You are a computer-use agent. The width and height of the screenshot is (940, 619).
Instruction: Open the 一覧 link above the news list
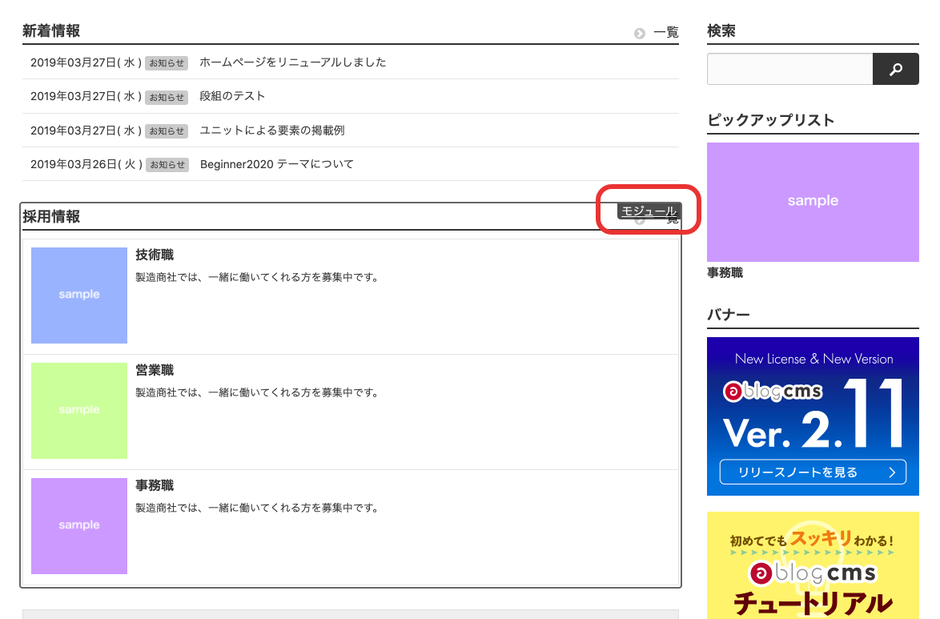pyautogui.click(x=666, y=31)
